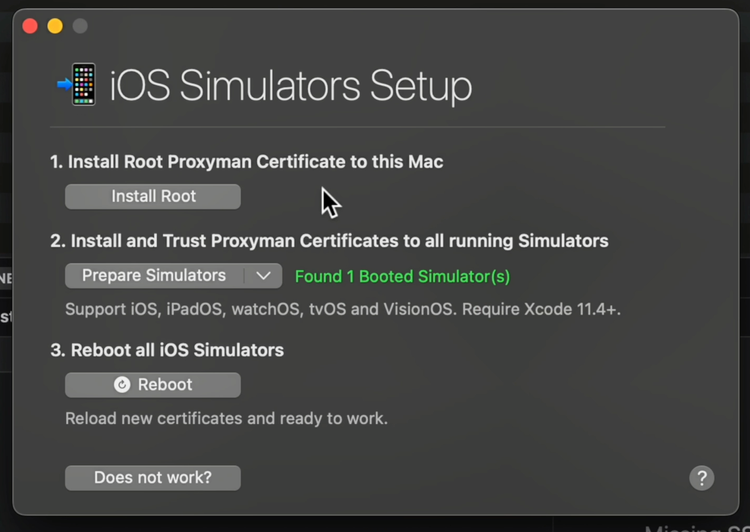Click the iPhone simulator icon in title

(77, 85)
